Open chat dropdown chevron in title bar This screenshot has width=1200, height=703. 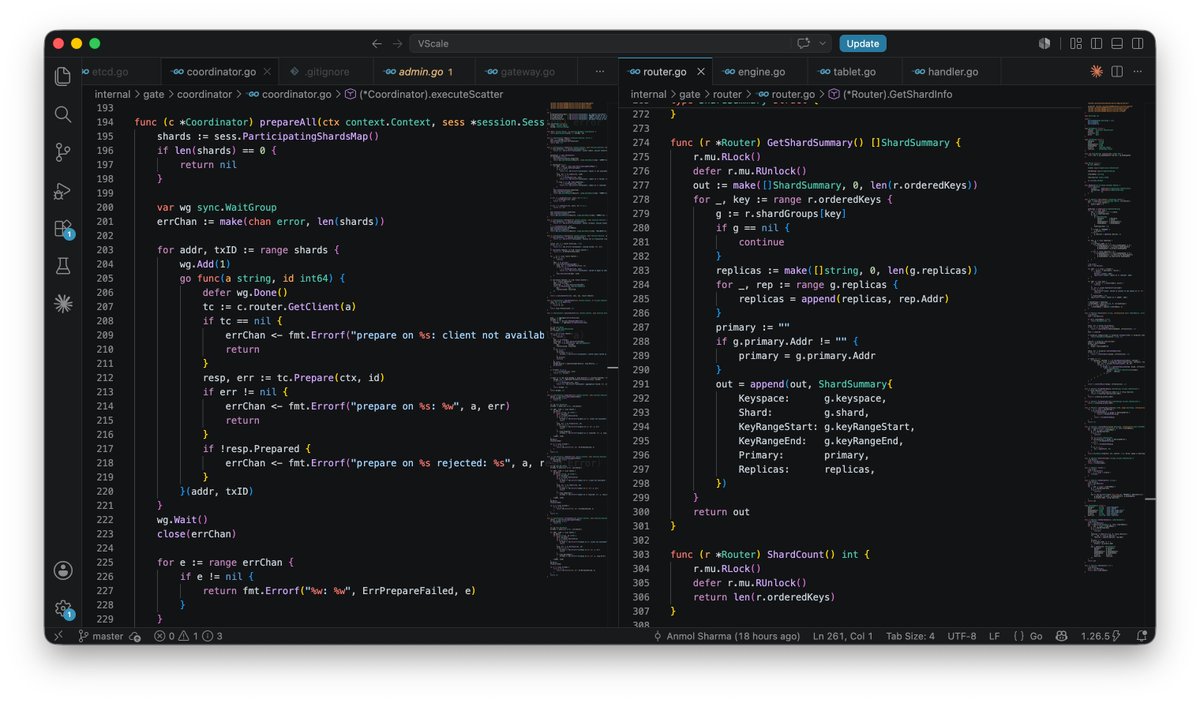pyautogui.click(x=823, y=44)
